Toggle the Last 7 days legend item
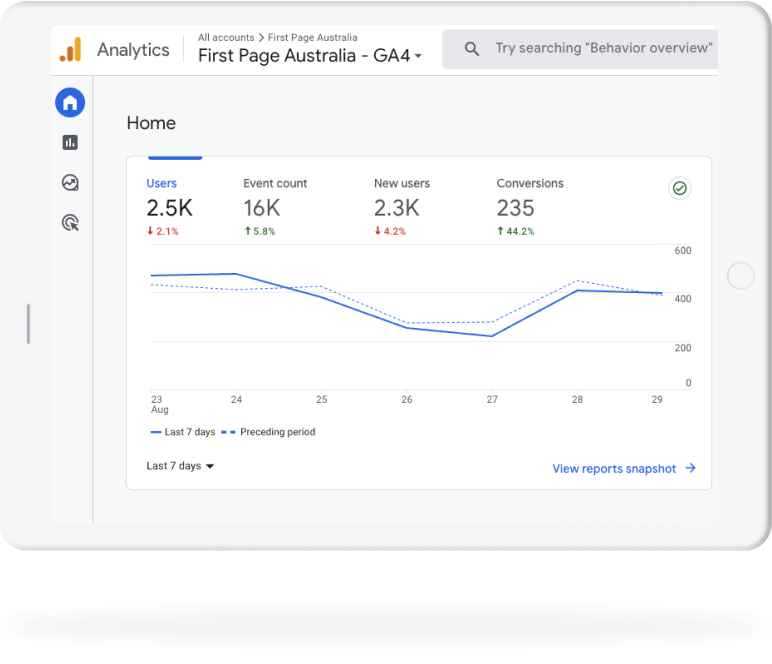Image resolution: width=772 pixels, height=664 pixels. (183, 432)
